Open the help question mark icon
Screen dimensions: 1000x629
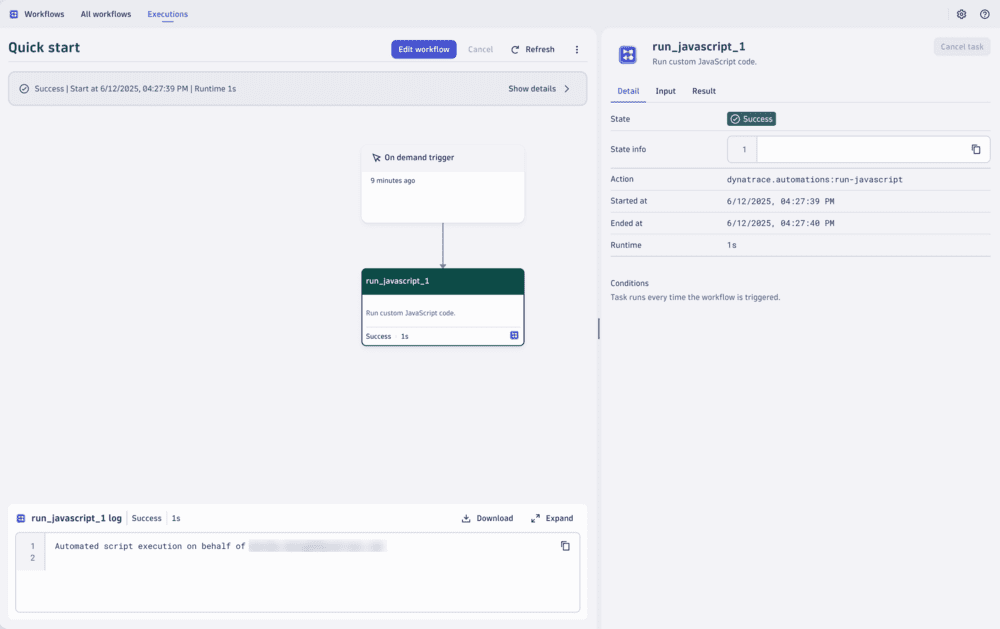pyautogui.click(x=985, y=14)
